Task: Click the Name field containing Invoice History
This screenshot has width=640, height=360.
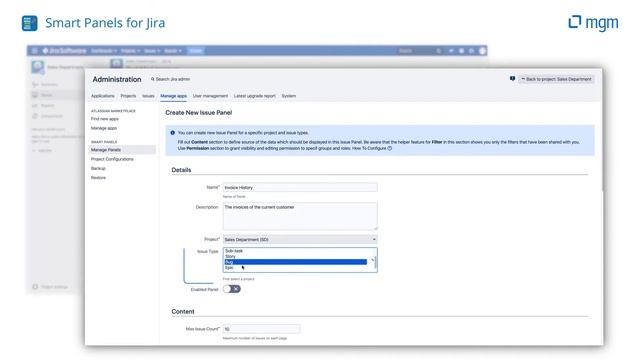Action: [300, 187]
